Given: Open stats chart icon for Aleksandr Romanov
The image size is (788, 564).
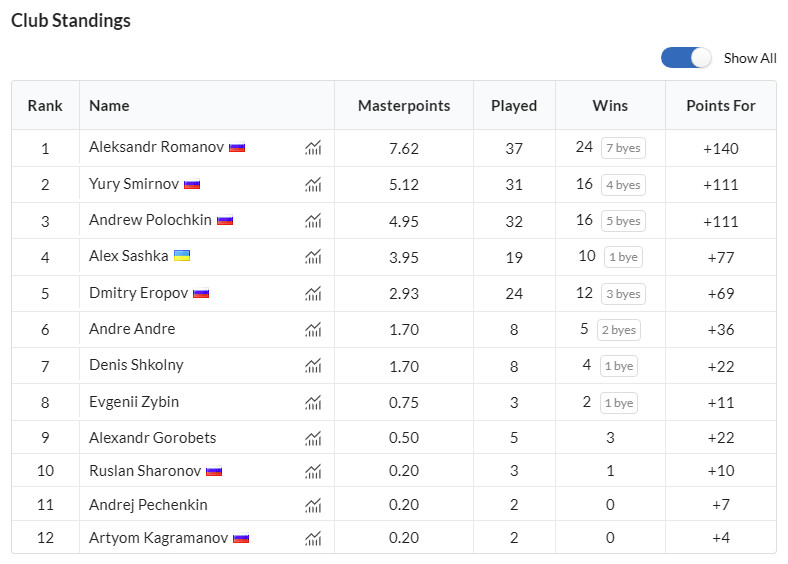Looking at the screenshot, I should coord(313,148).
